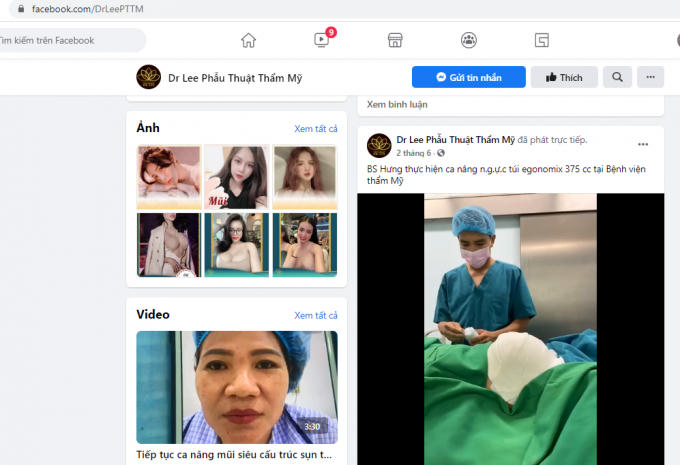Open page options three-dots menu
Image resolution: width=680 pixels, height=465 pixels.
pos(651,77)
